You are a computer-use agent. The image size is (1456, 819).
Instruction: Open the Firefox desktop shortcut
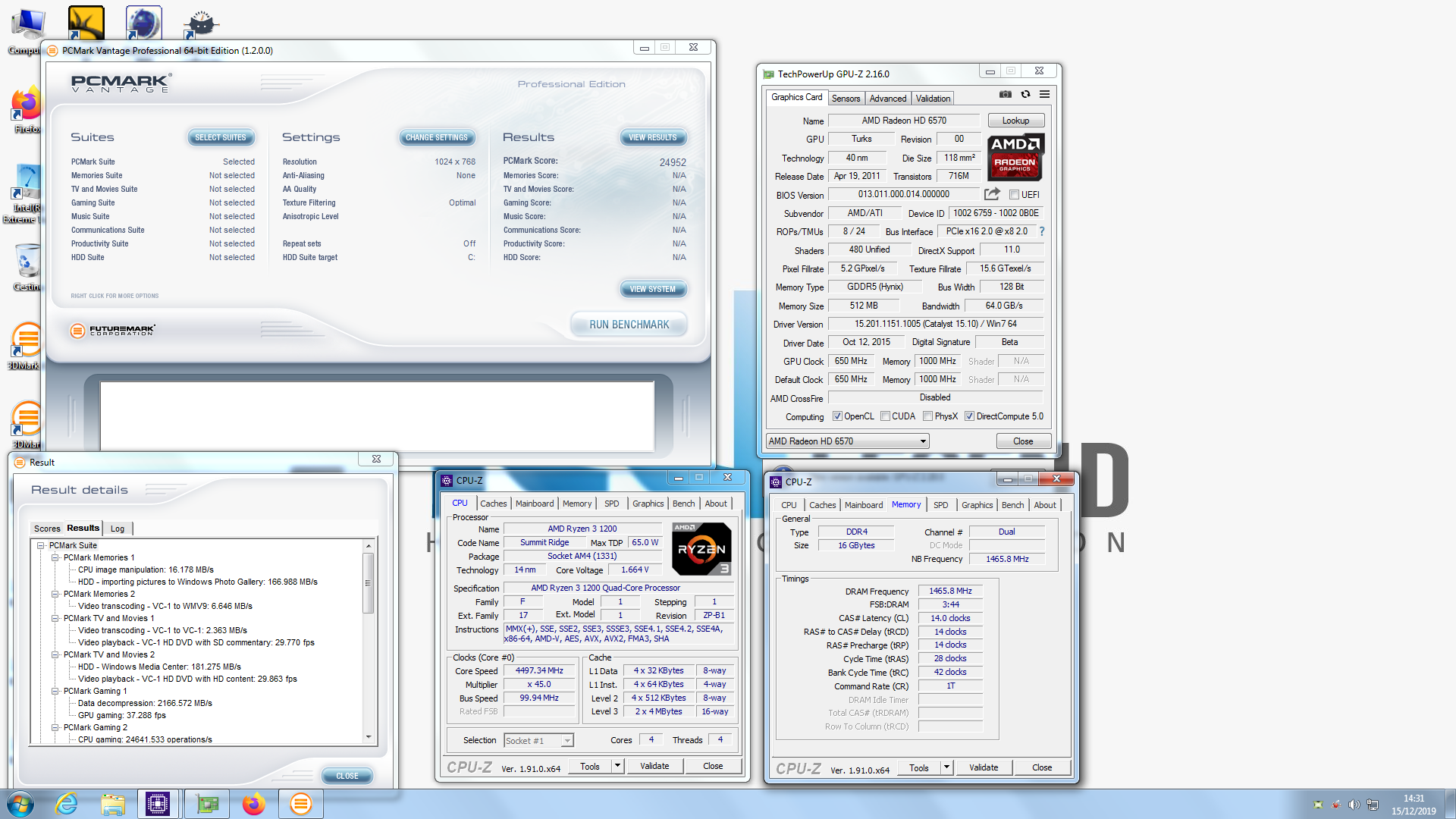click(27, 111)
